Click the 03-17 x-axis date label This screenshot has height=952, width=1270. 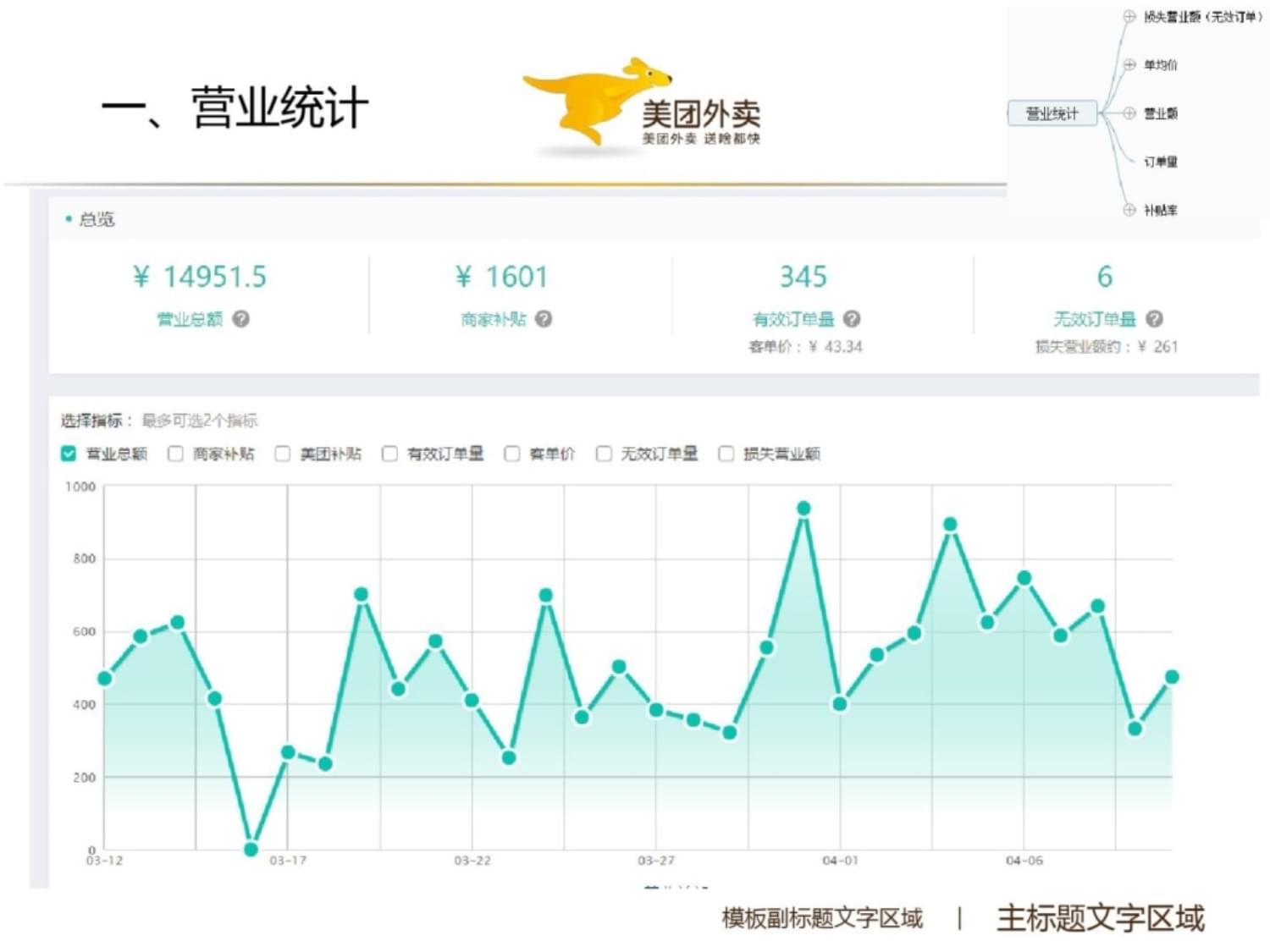(x=288, y=861)
